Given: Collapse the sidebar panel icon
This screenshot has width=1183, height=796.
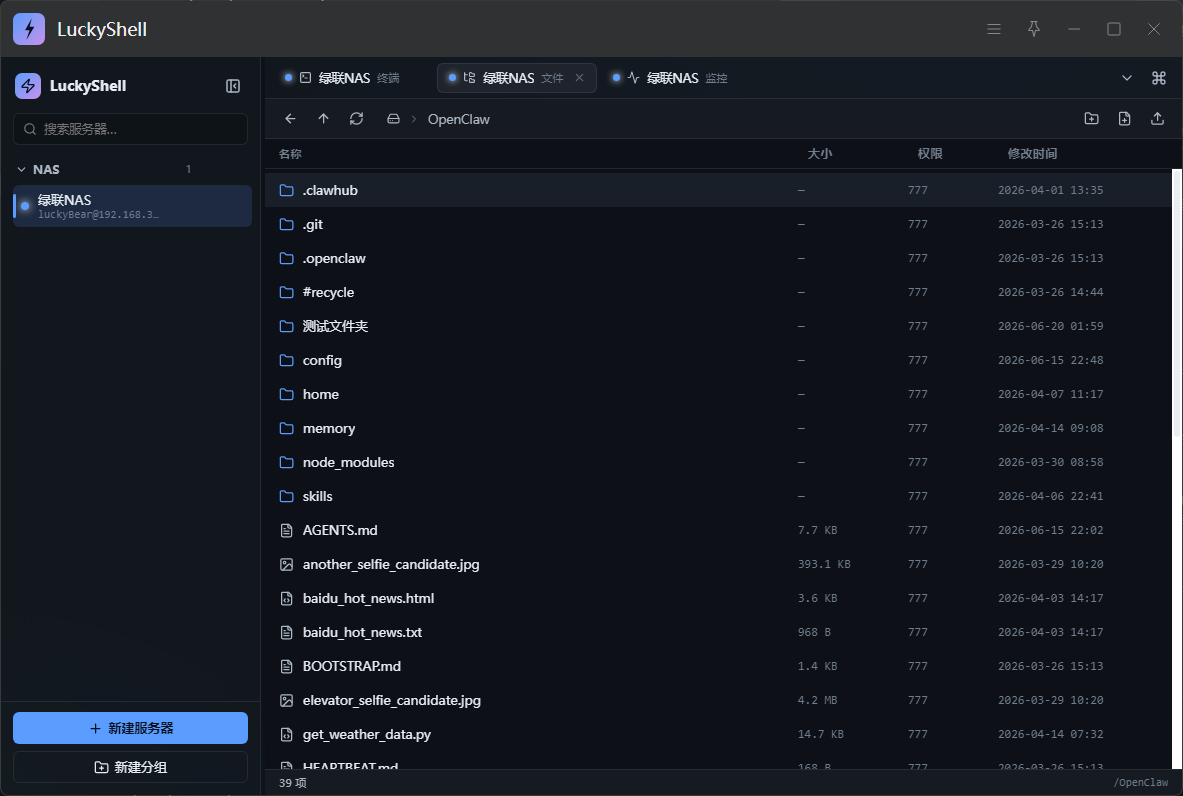Looking at the screenshot, I should point(233,86).
